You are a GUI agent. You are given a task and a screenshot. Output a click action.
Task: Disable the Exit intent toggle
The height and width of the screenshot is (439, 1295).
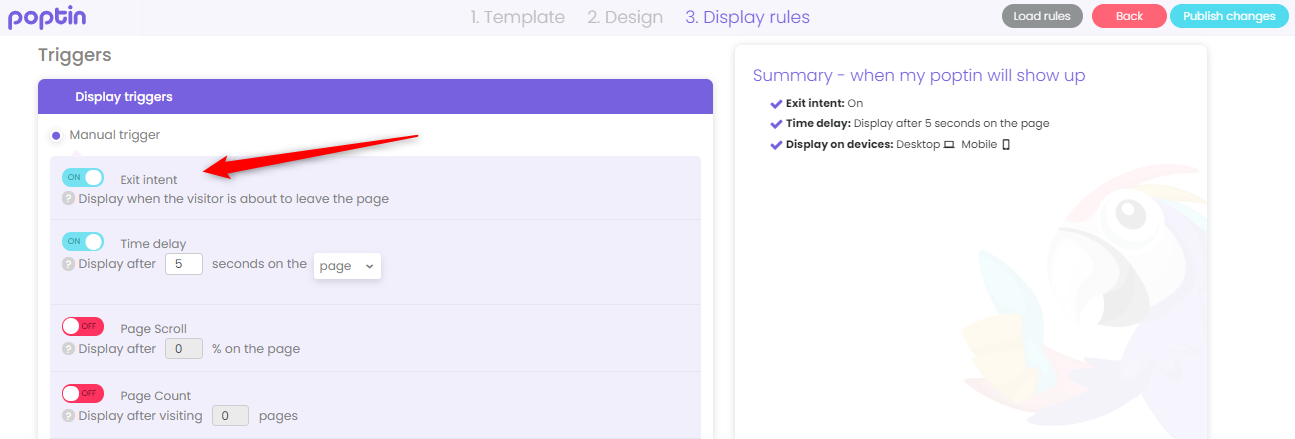(83, 178)
